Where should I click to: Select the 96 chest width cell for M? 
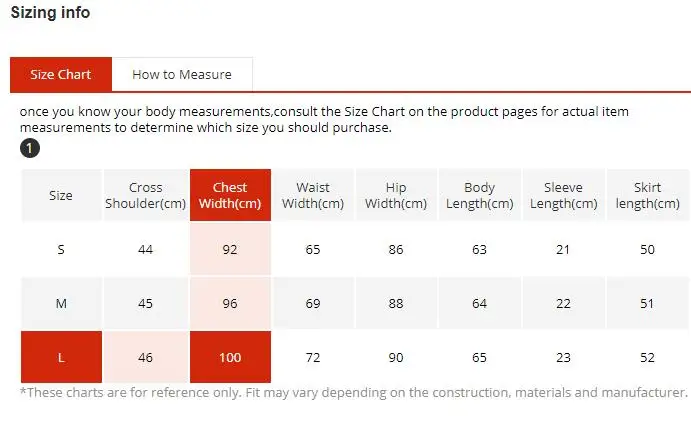coord(230,303)
